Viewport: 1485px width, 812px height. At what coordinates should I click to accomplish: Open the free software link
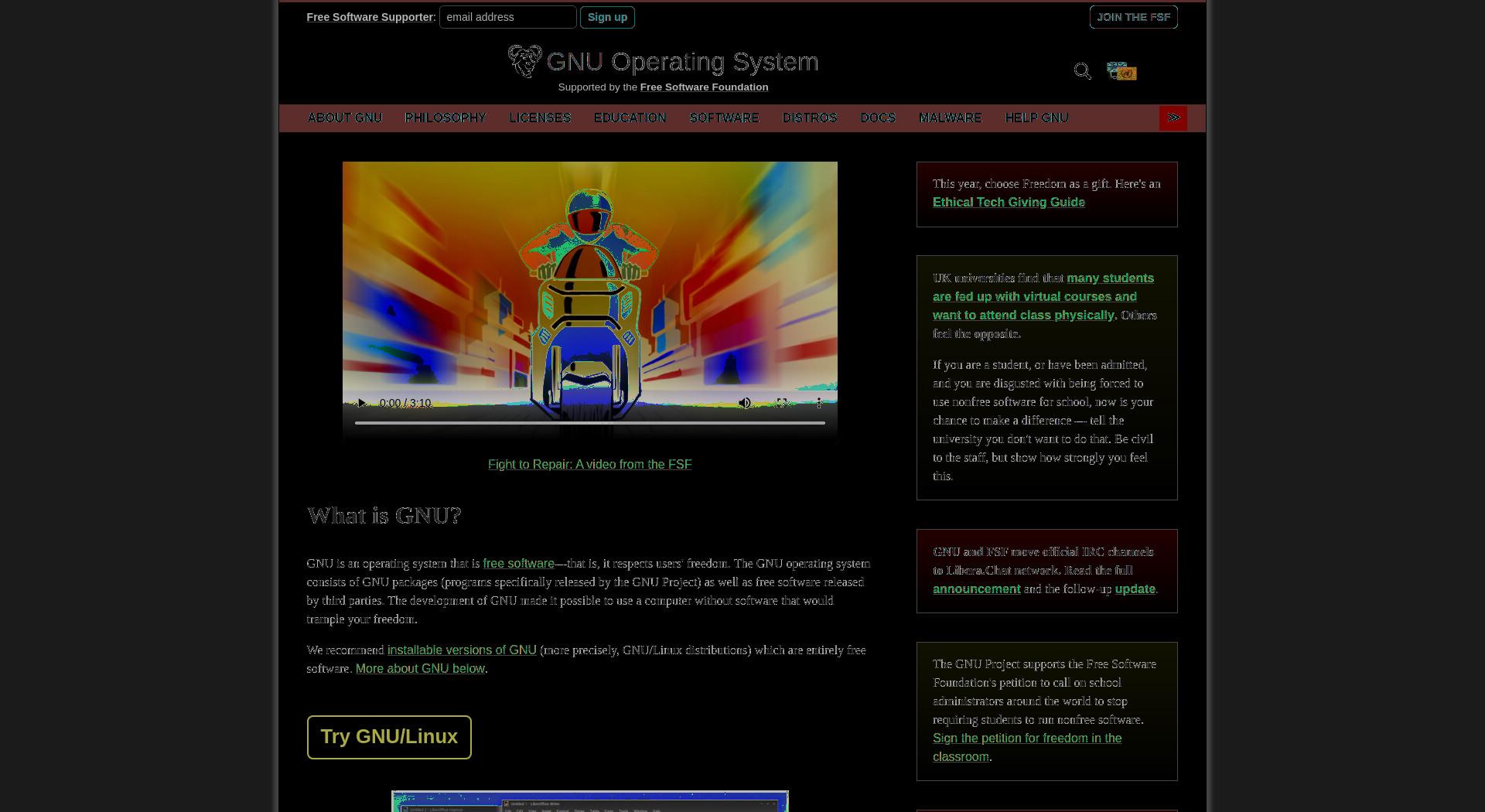pyautogui.click(x=518, y=564)
